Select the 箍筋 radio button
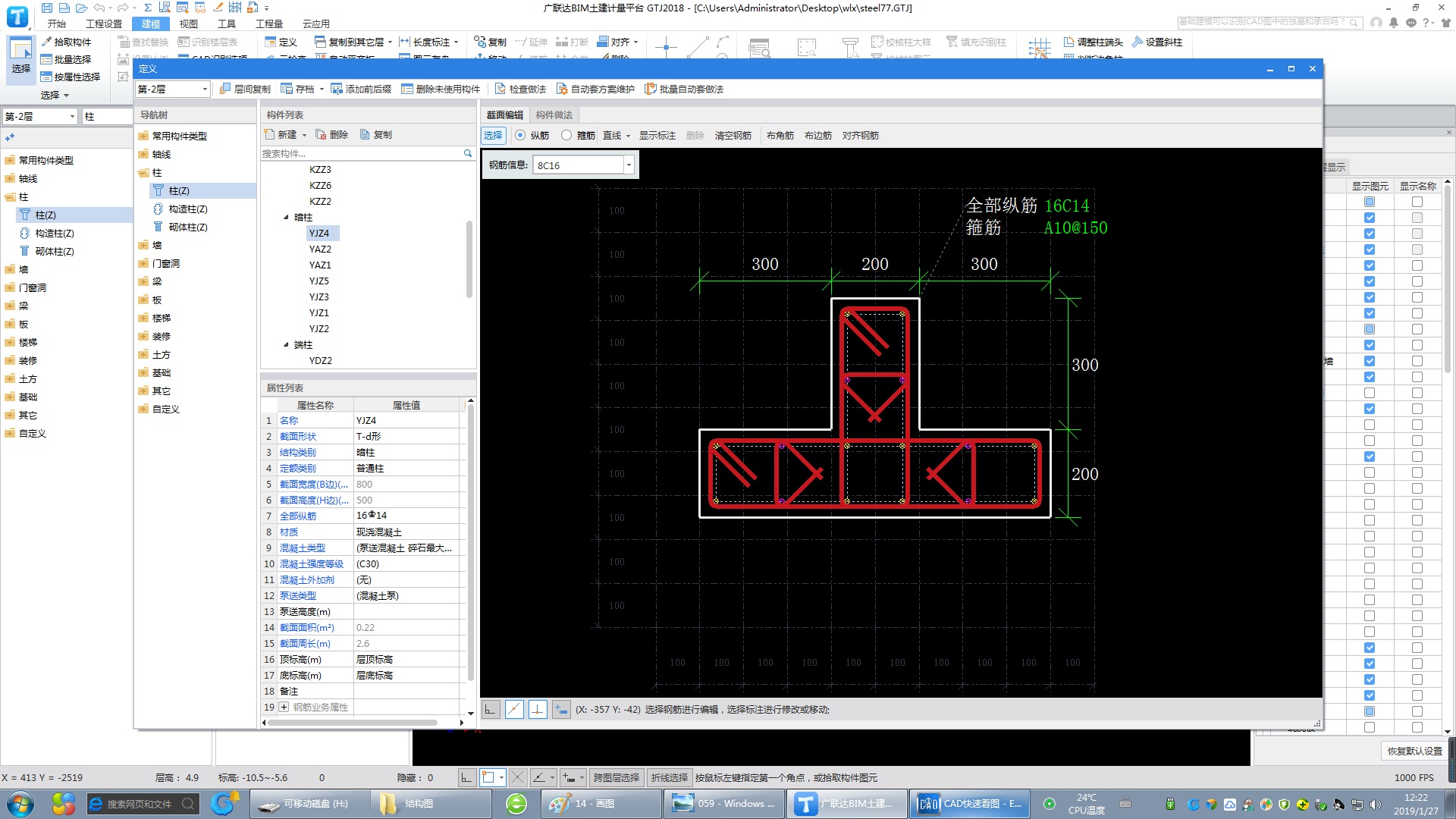 pyautogui.click(x=566, y=135)
